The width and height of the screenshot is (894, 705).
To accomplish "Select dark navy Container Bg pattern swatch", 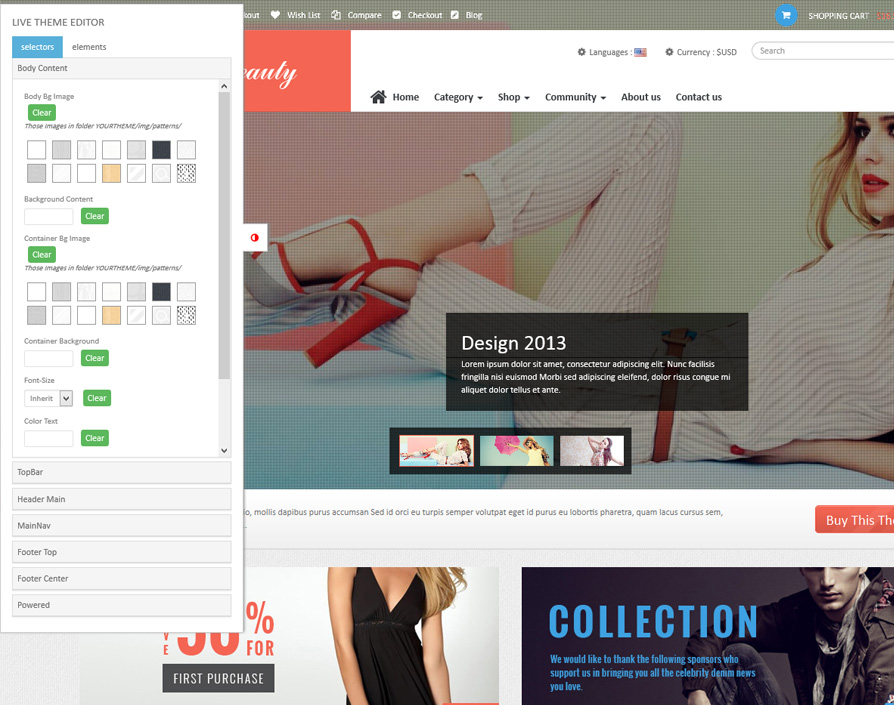I will tap(161, 292).
